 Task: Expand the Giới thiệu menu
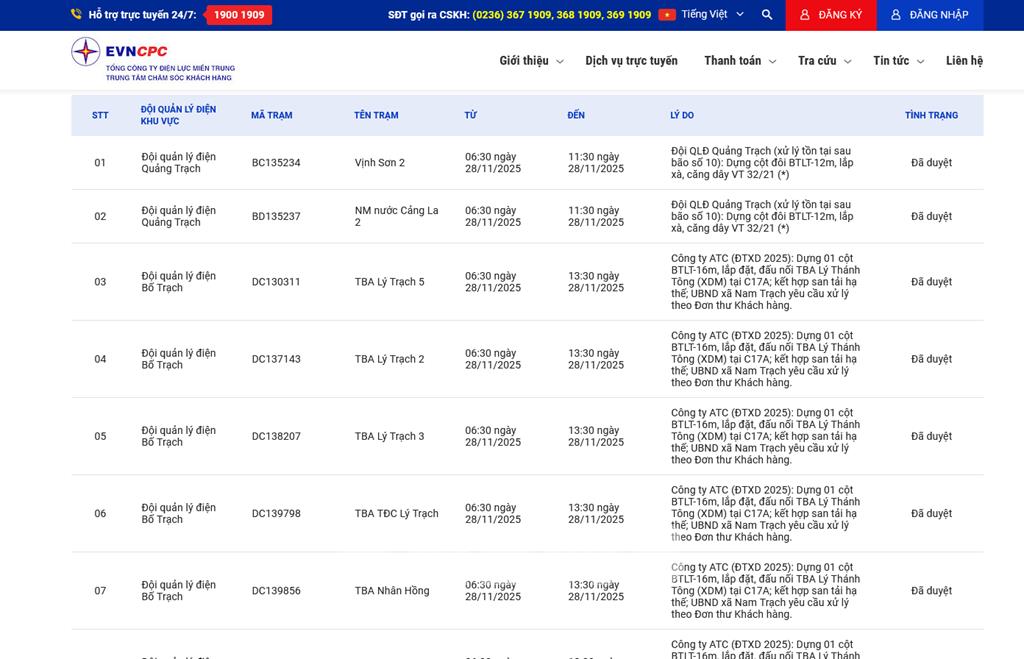pos(531,61)
